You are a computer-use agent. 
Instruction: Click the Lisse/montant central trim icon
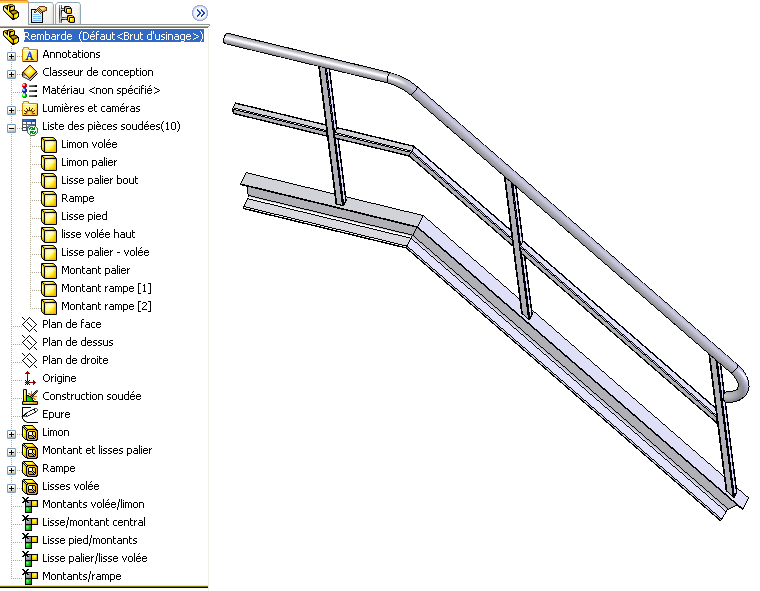click(30, 522)
